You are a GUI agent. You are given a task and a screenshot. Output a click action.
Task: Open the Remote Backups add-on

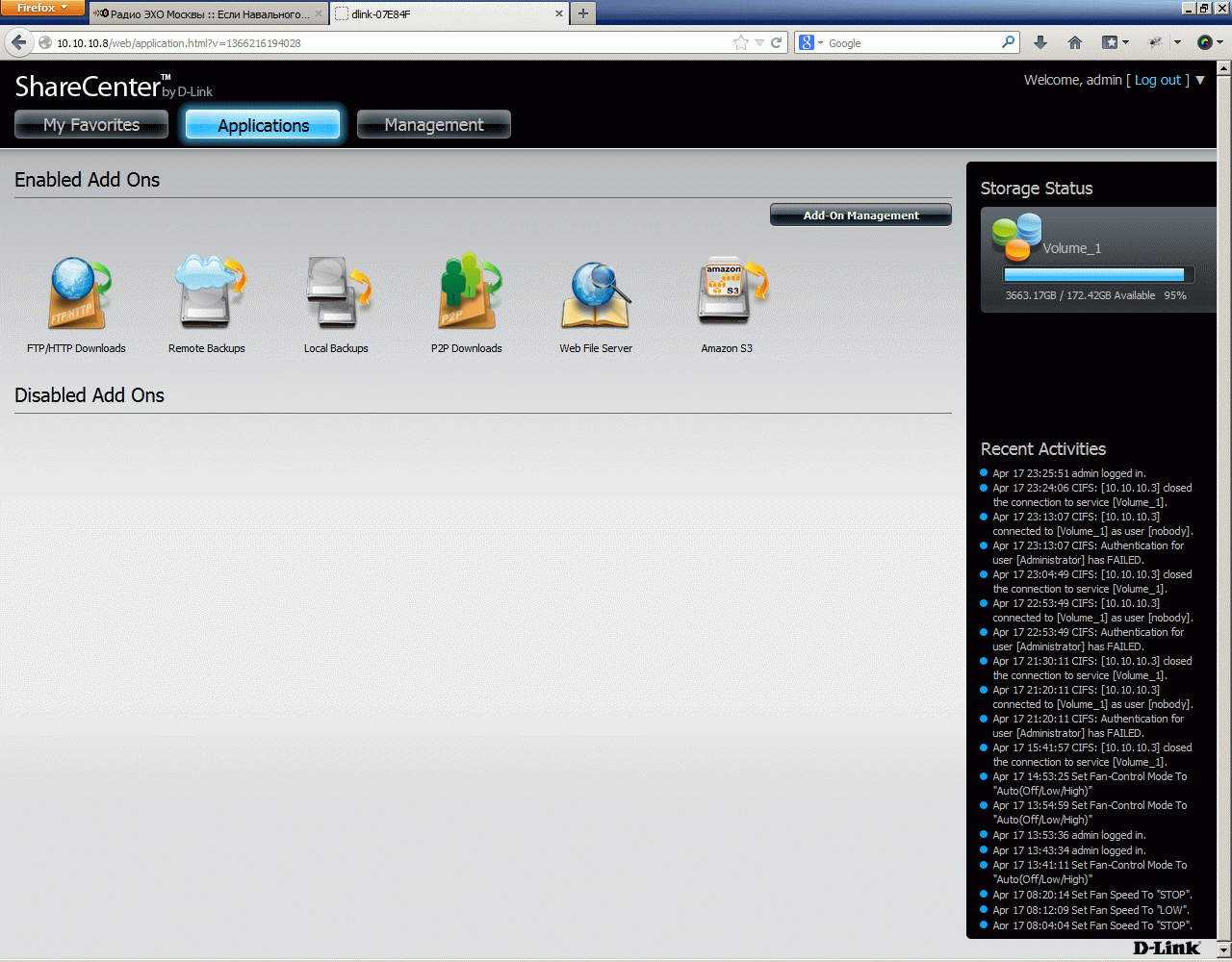point(210,291)
